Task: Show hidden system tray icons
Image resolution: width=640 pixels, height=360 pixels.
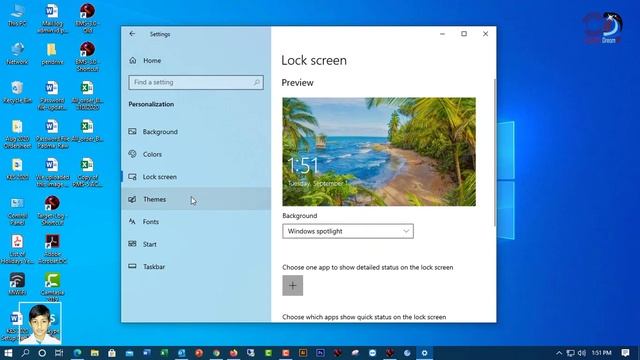Action: point(559,353)
